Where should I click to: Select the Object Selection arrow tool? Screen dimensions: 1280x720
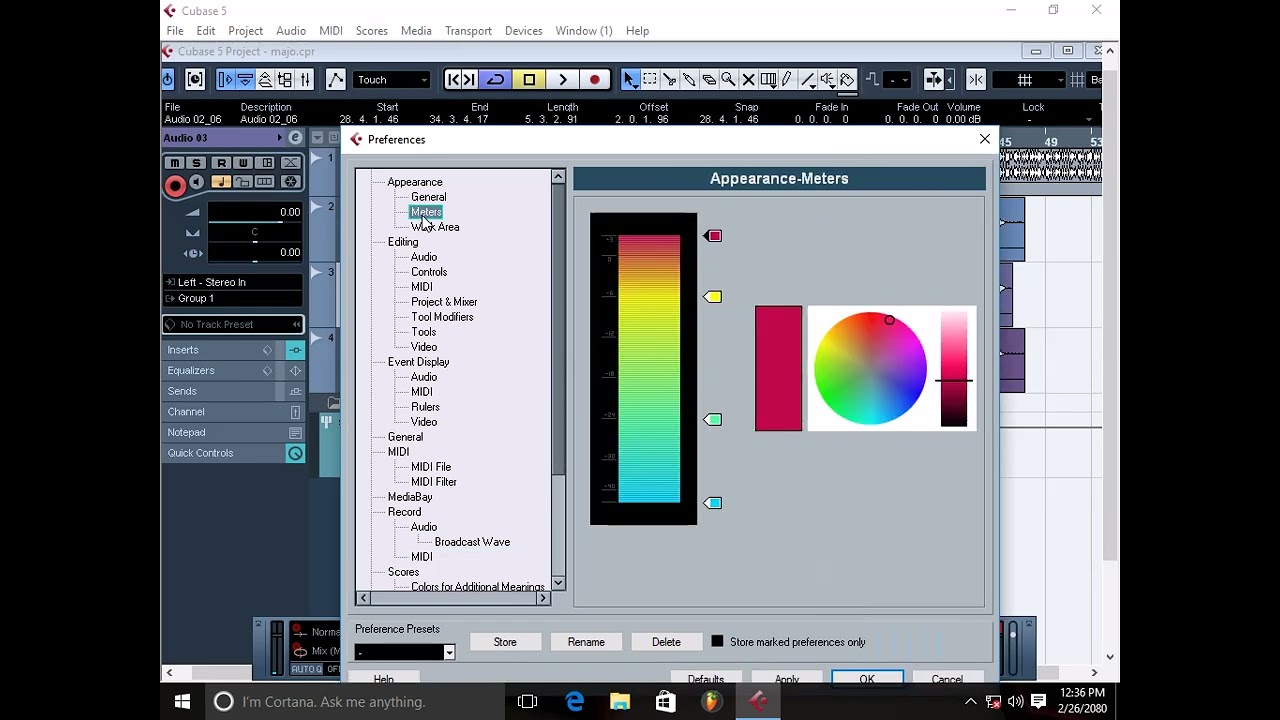pos(629,80)
